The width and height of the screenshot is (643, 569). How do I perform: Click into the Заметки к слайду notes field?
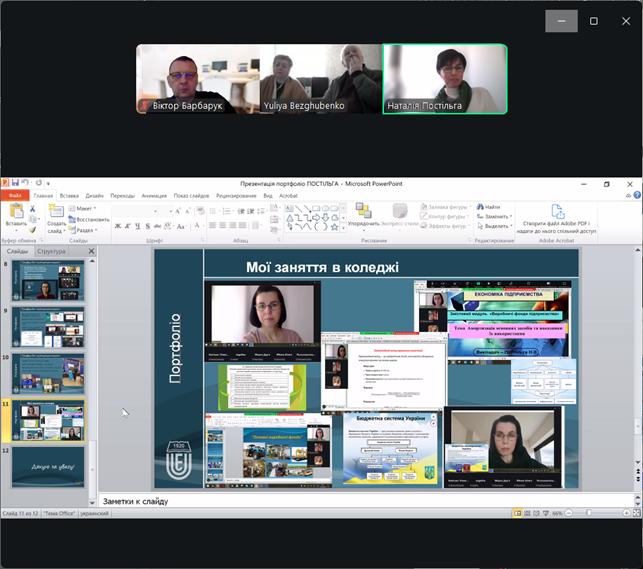366,501
